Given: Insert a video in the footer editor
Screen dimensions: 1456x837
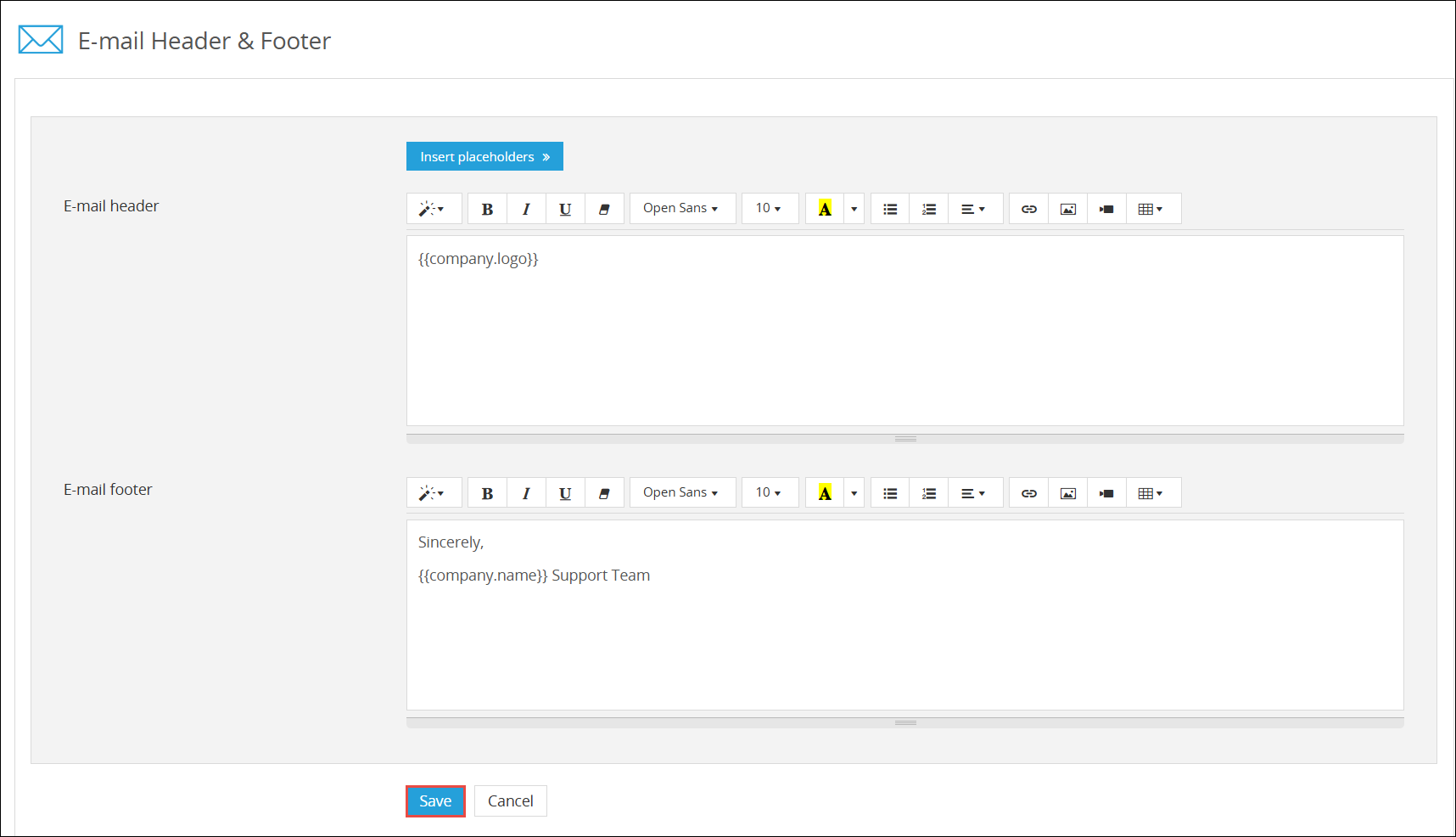Looking at the screenshot, I should [x=1107, y=493].
